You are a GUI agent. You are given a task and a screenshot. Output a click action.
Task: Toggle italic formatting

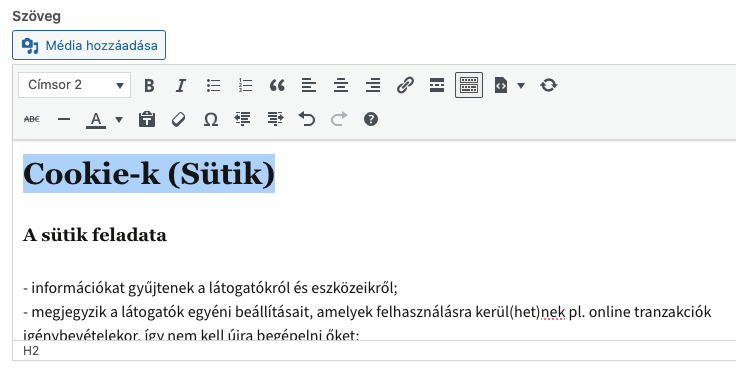point(181,85)
